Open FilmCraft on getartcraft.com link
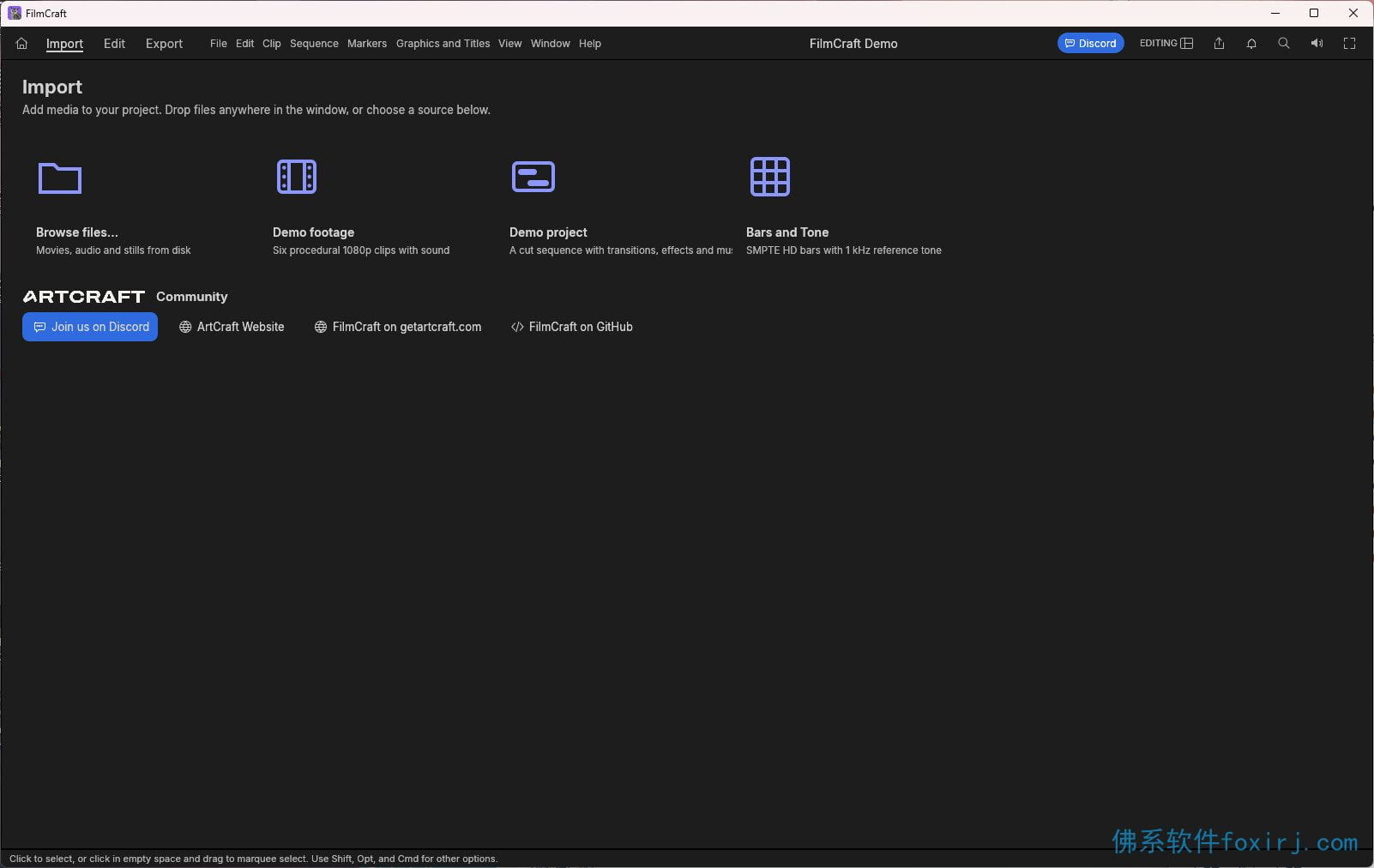1374x868 pixels. (x=398, y=327)
